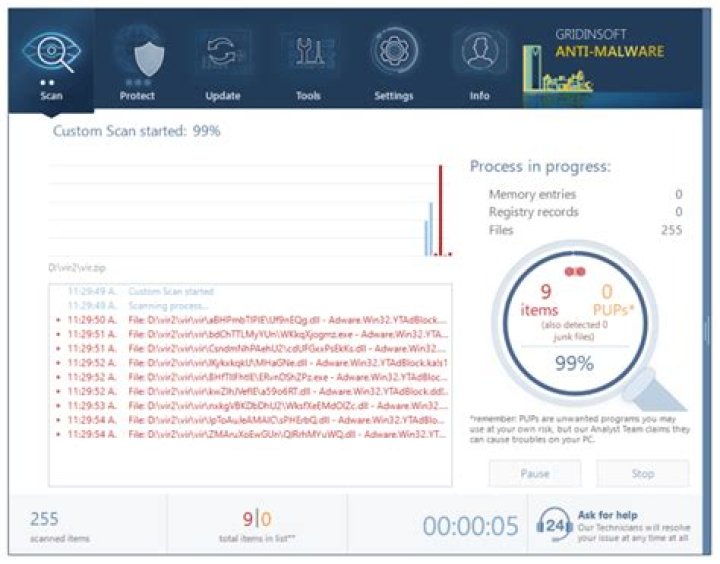This screenshot has height=564, width=720.
Task: Click the ERvnDShZPz.exe detection entry
Action: tap(252, 377)
